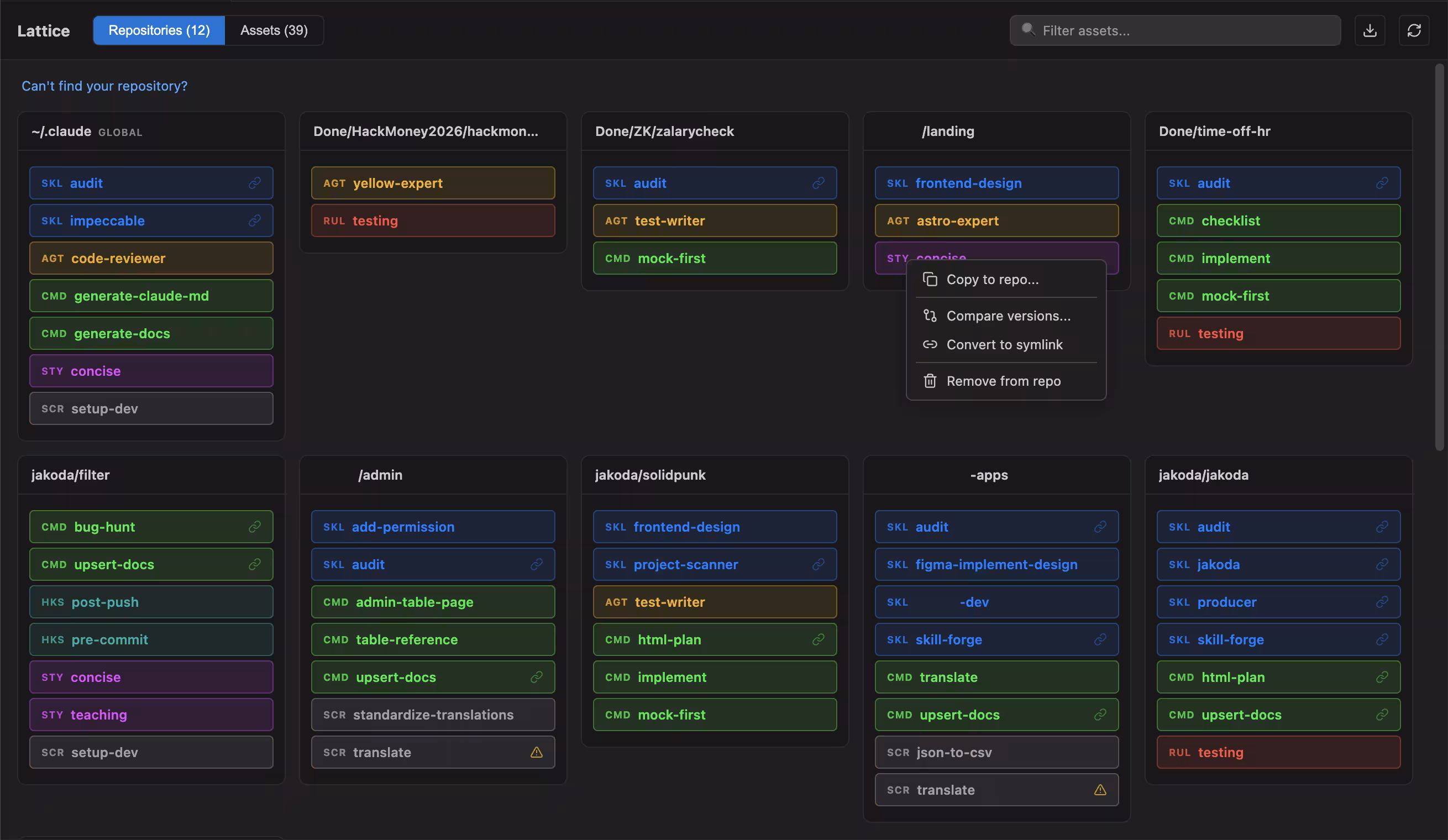The height and width of the screenshot is (840, 1448).
Task: Open the Repositories (12) tab
Action: 159,30
